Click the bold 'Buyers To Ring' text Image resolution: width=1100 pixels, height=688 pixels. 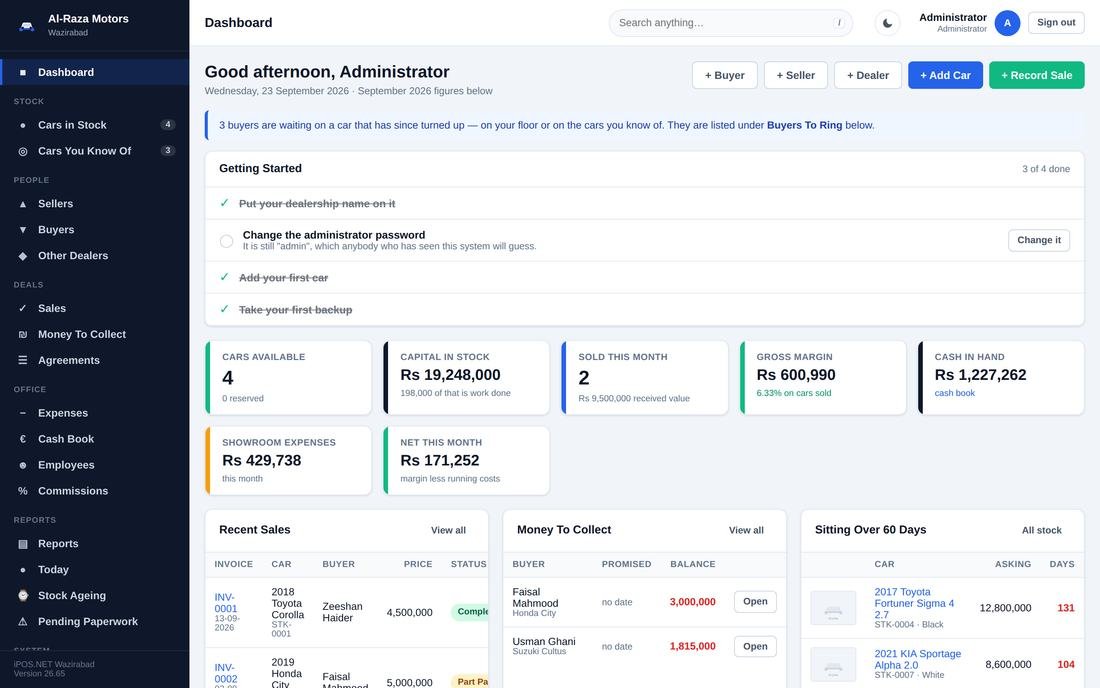coord(804,126)
